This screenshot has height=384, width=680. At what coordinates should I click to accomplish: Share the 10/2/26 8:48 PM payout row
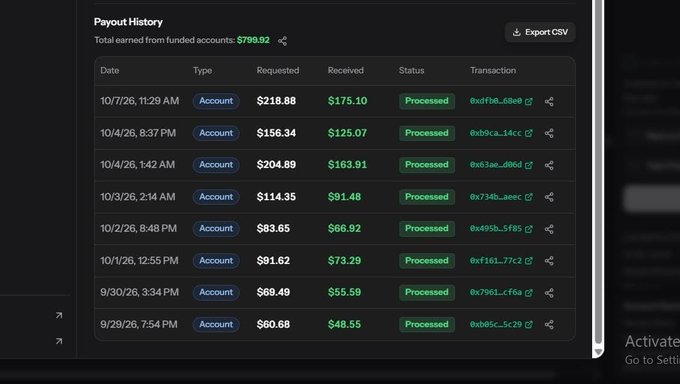[549, 229]
